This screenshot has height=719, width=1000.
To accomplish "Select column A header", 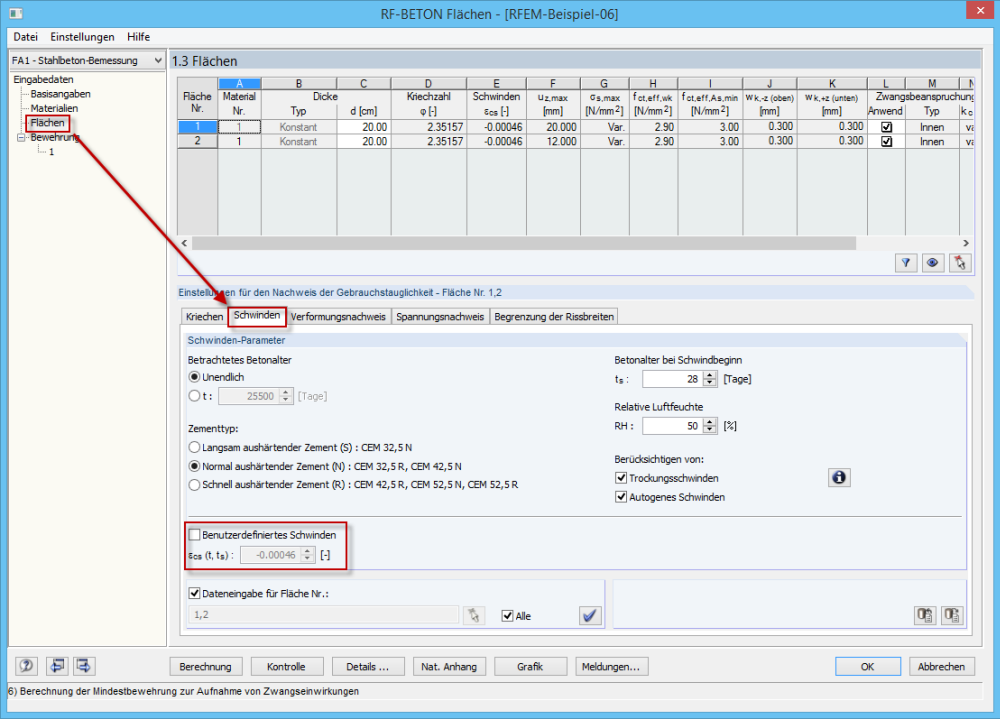I will [x=239, y=84].
